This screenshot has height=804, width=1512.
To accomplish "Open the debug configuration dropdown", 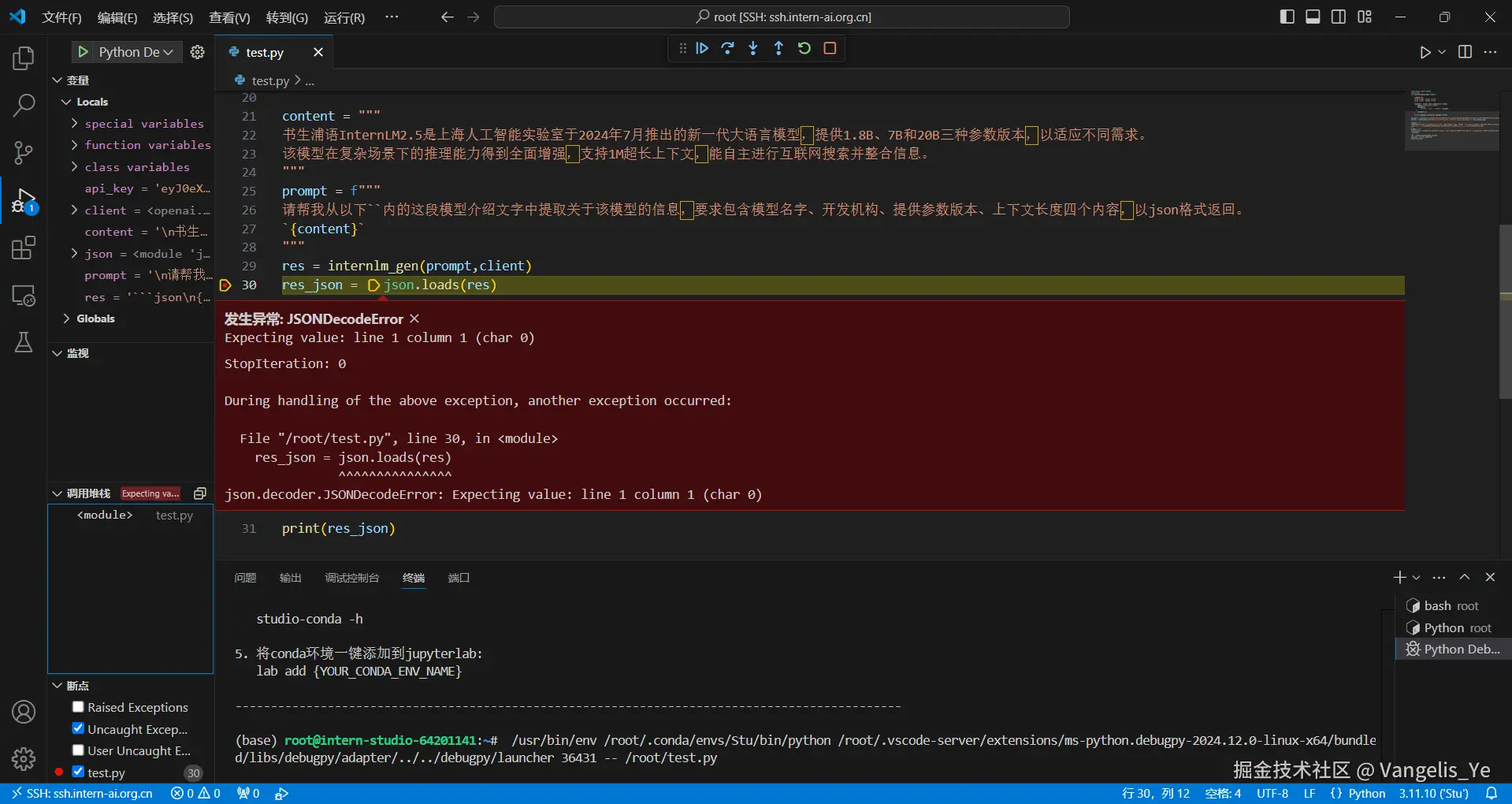I will coord(136,52).
